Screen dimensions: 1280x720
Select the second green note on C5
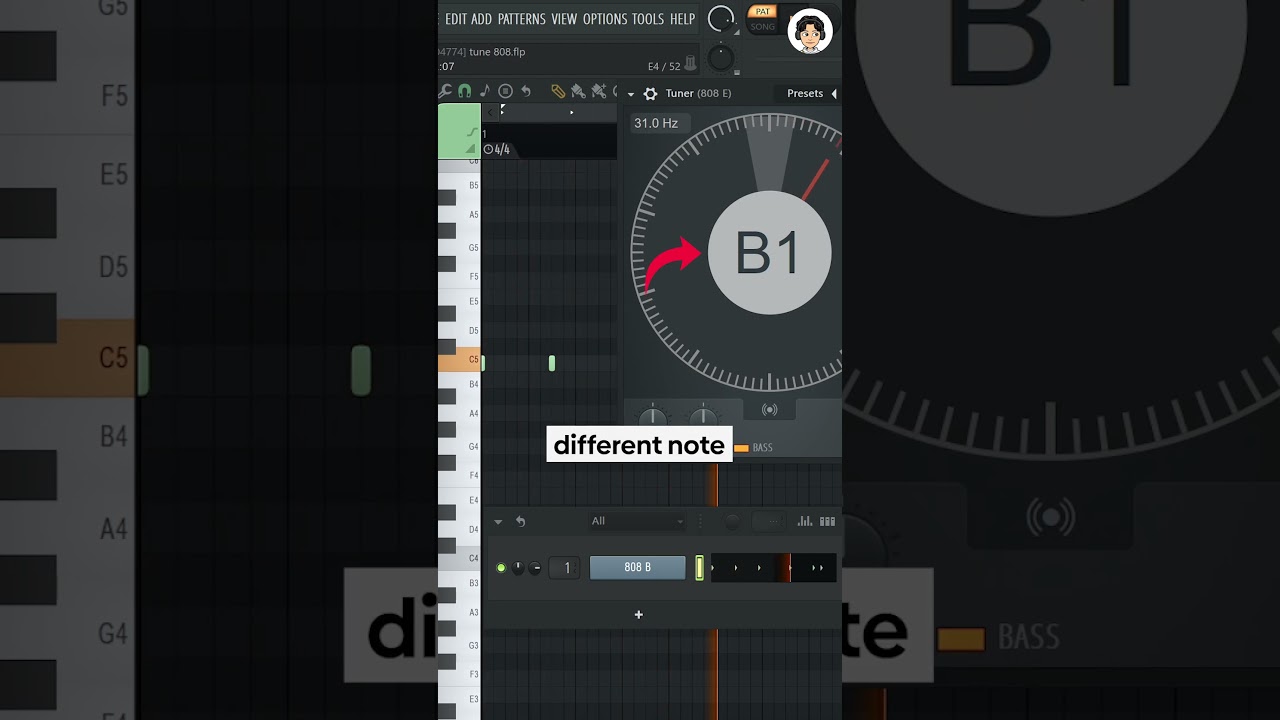(552, 363)
